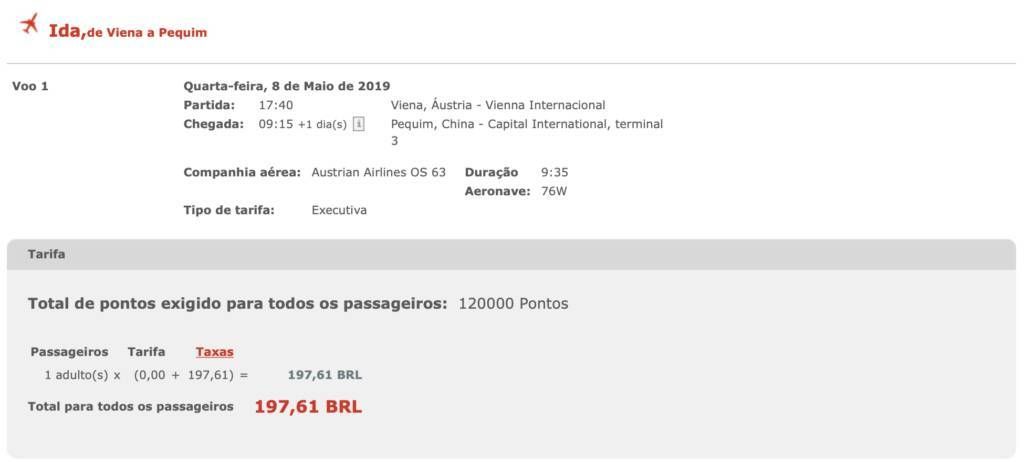This screenshot has width=1024, height=462.
Task: Select the date Quarta-feira, 8 de Maio de 2019
Action: tap(287, 86)
